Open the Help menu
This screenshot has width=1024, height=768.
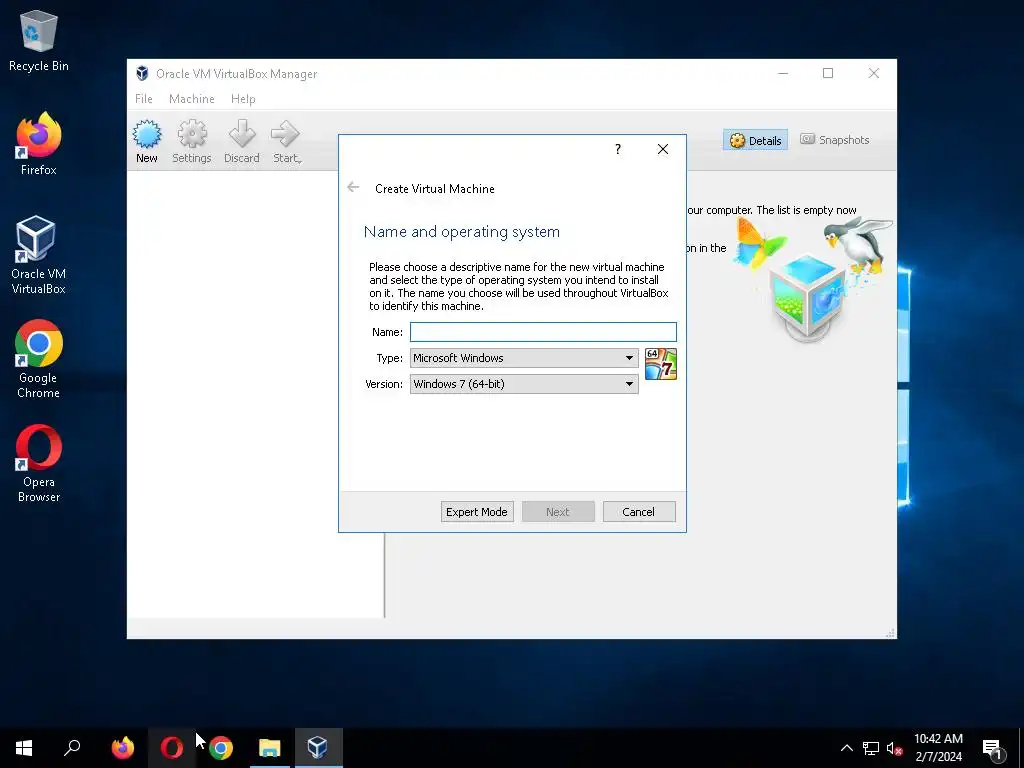point(243,99)
